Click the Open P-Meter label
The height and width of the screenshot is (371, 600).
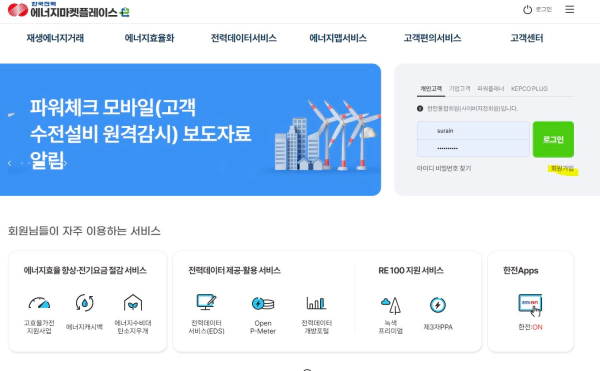[x=263, y=327]
